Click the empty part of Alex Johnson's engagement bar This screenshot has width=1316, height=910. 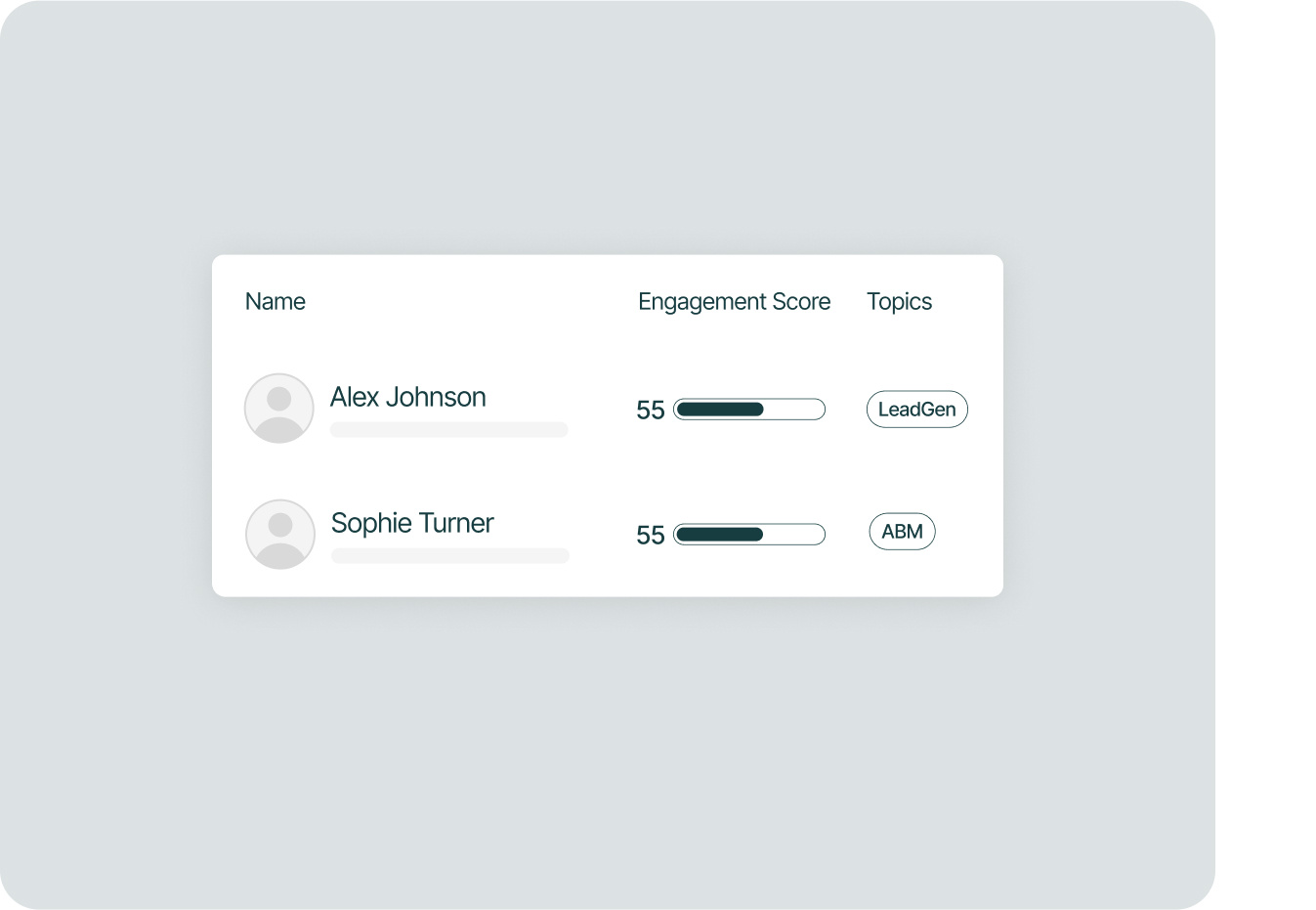pos(794,410)
